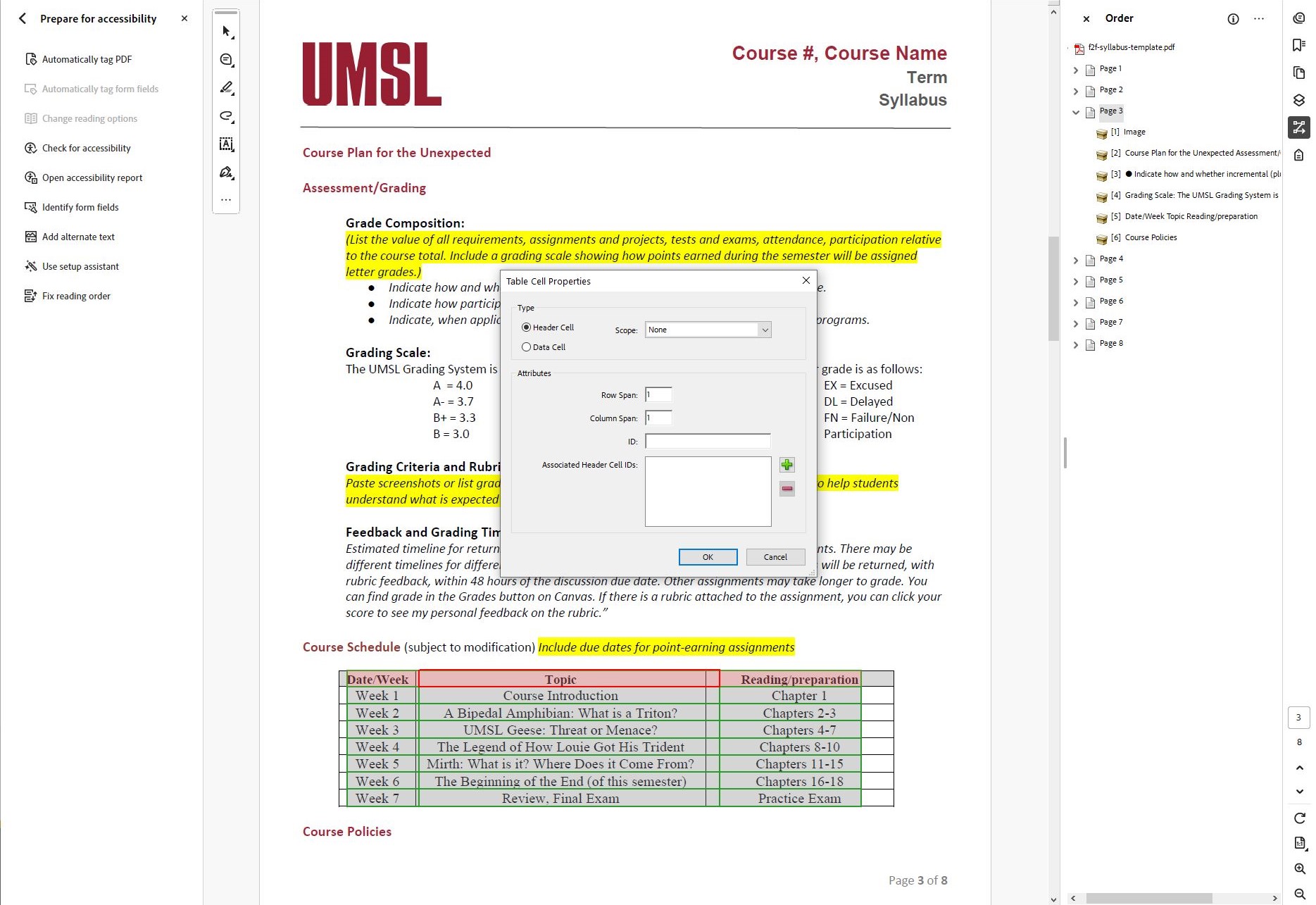Expand Page 7 in Order panel
This screenshot has width=1316, height=905.
[x=1075, y=323]
